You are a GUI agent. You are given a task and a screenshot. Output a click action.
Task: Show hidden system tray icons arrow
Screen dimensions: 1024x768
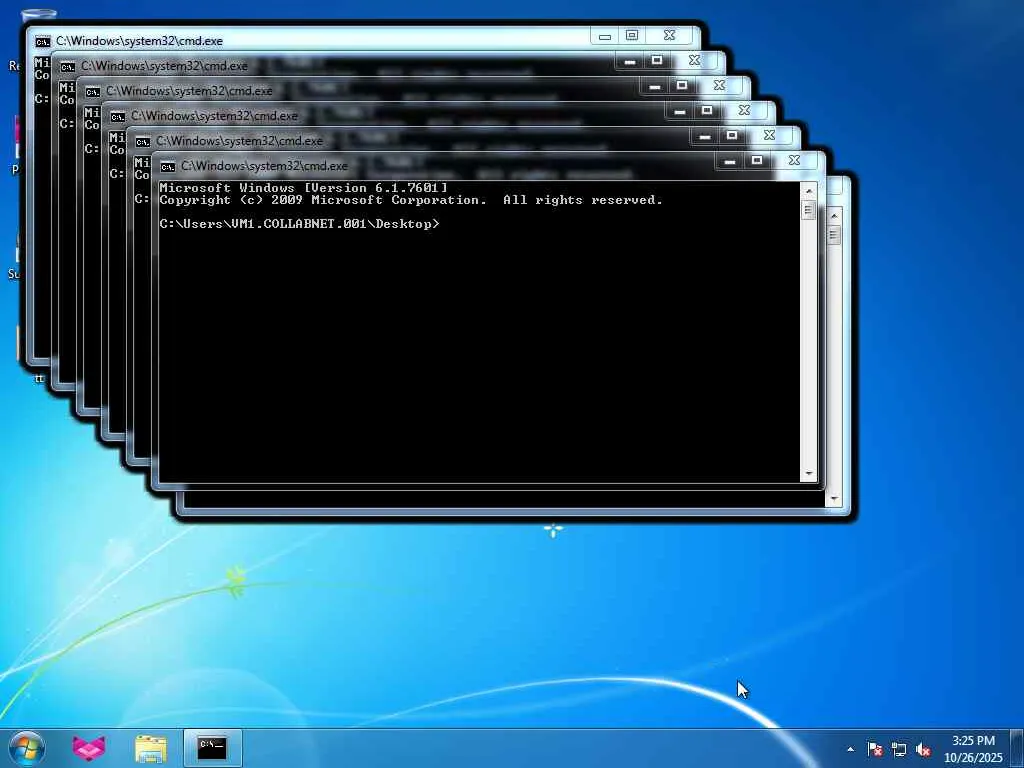pos(850,749)
